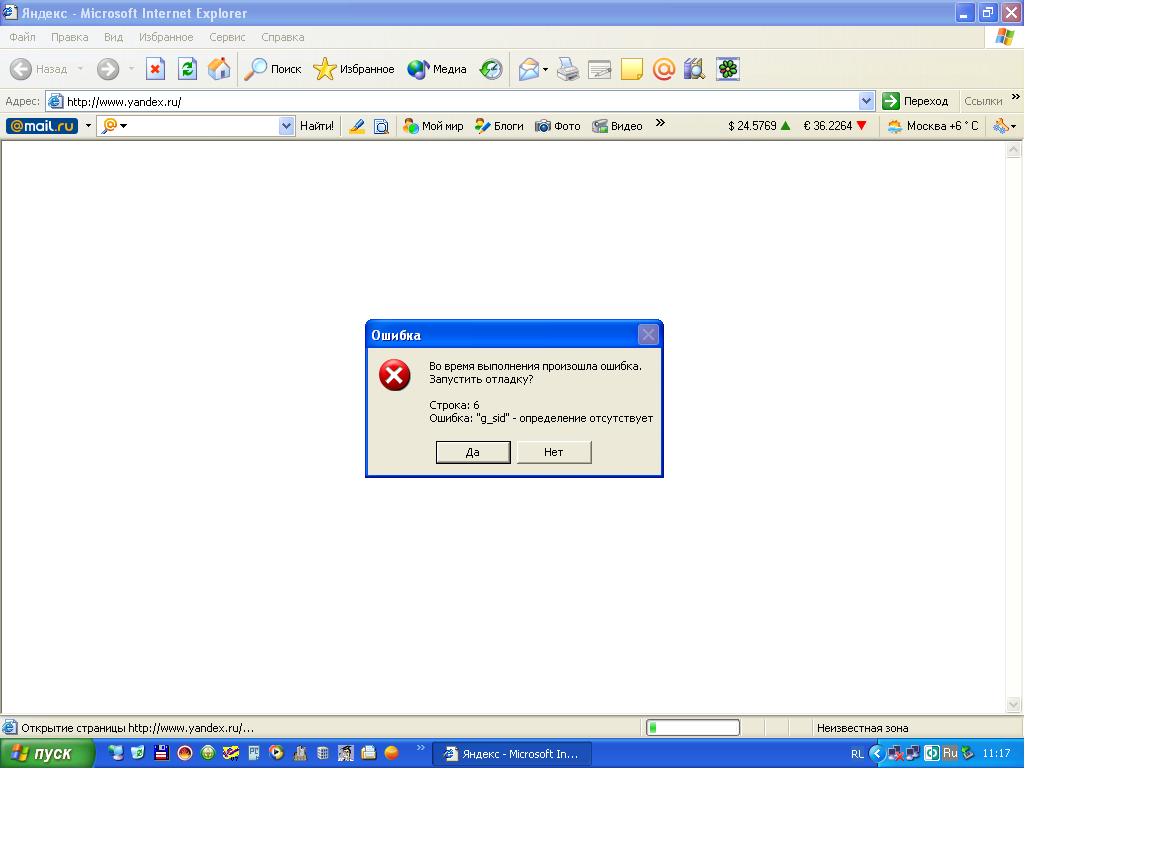The image size is (1152, 864).
Task: Open Блоги in mail.ru toolbar
Action: [499, 126]
